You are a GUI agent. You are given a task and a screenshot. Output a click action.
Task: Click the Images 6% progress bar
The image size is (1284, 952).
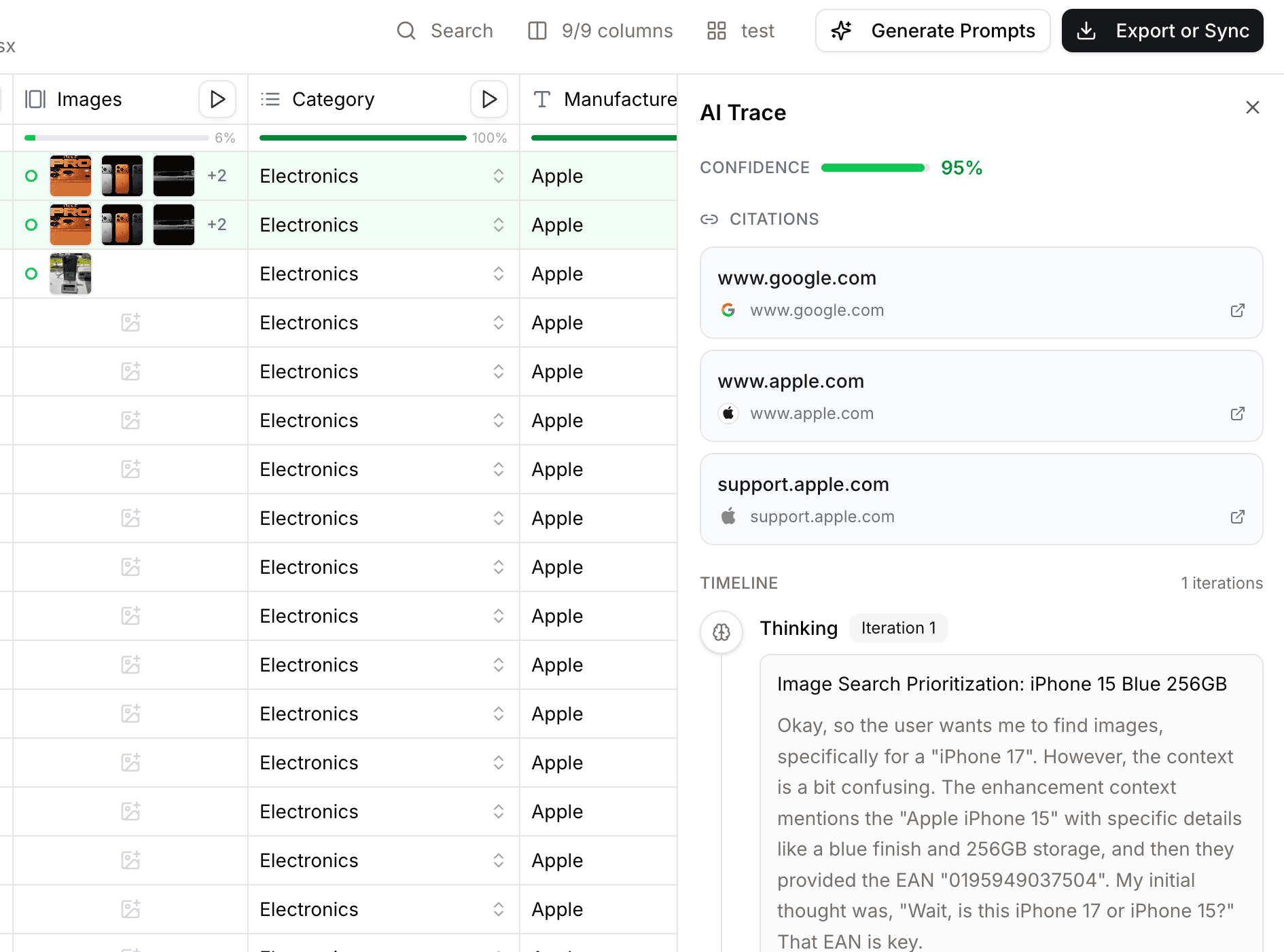(117, 138)
